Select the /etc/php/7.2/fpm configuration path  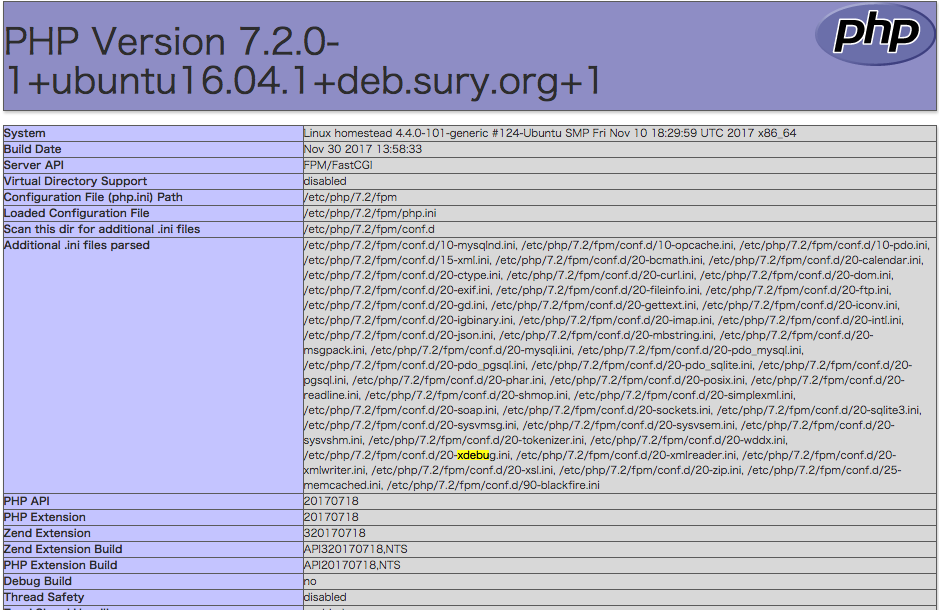(x=340, y=197)
